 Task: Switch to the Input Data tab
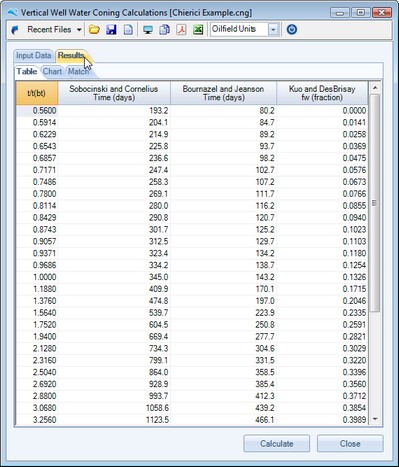click(x=34, y=55)
